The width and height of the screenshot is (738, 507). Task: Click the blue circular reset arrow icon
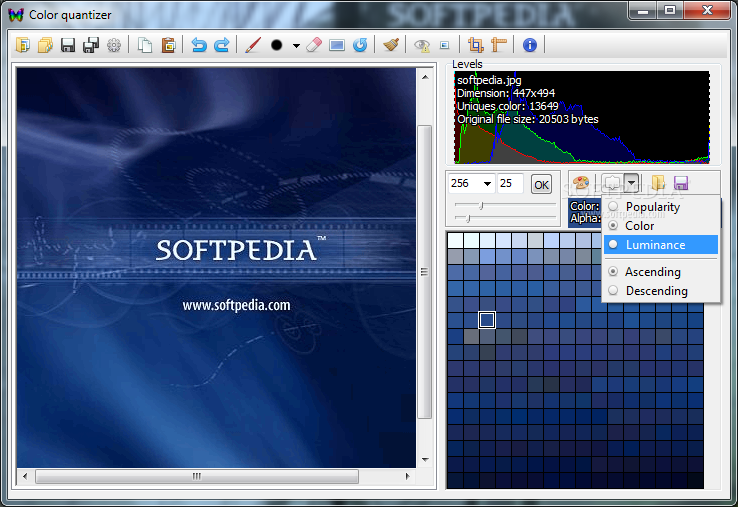(x=360, y=45)
